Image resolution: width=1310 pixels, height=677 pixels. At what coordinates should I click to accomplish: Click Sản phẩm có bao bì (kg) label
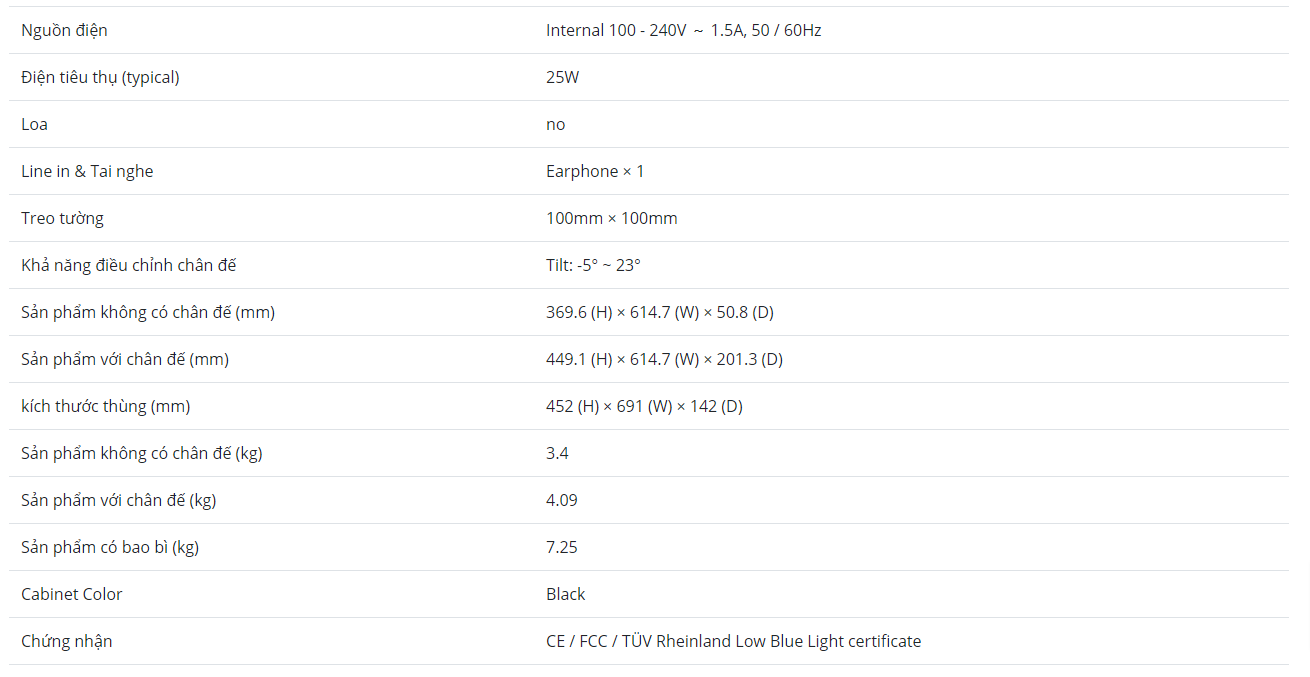pyautogui.click(x=110, y=547)
